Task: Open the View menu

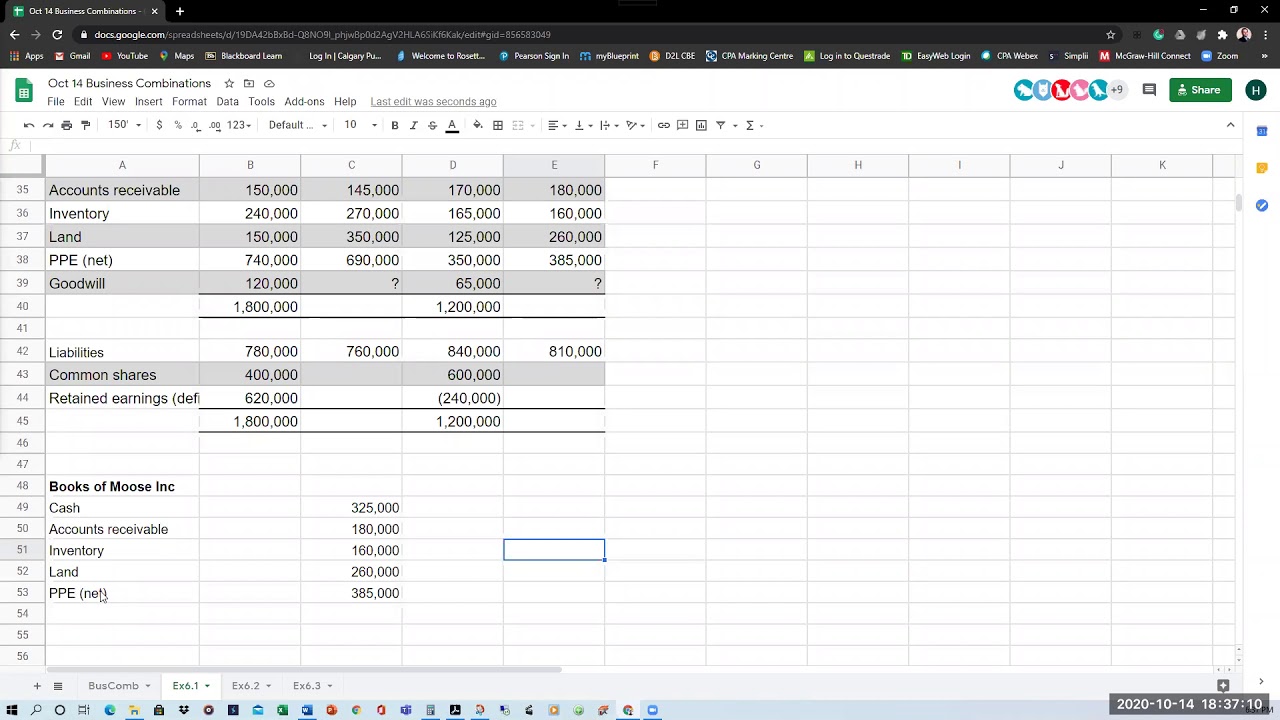Action: [113, 102]
